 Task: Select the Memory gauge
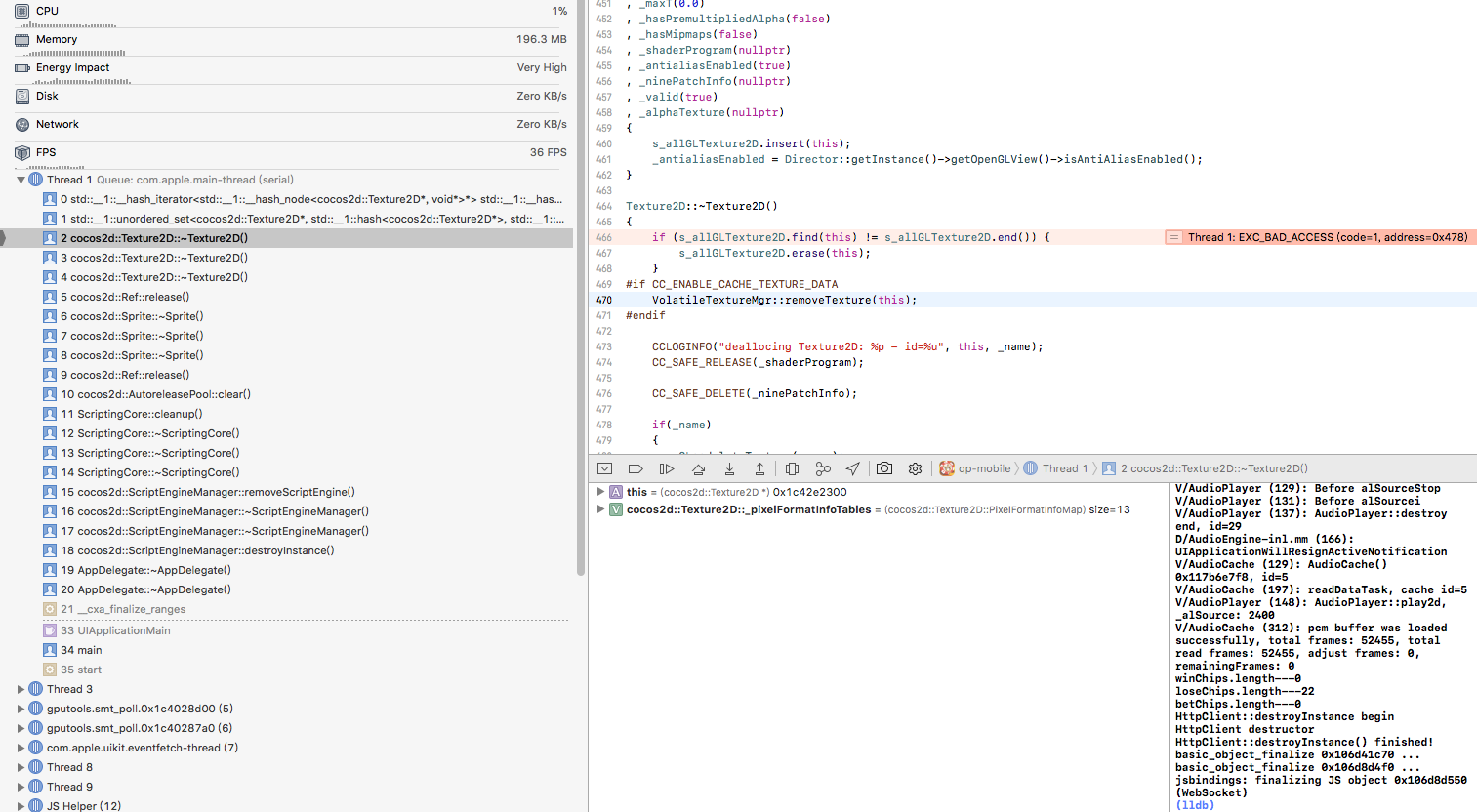291,40
